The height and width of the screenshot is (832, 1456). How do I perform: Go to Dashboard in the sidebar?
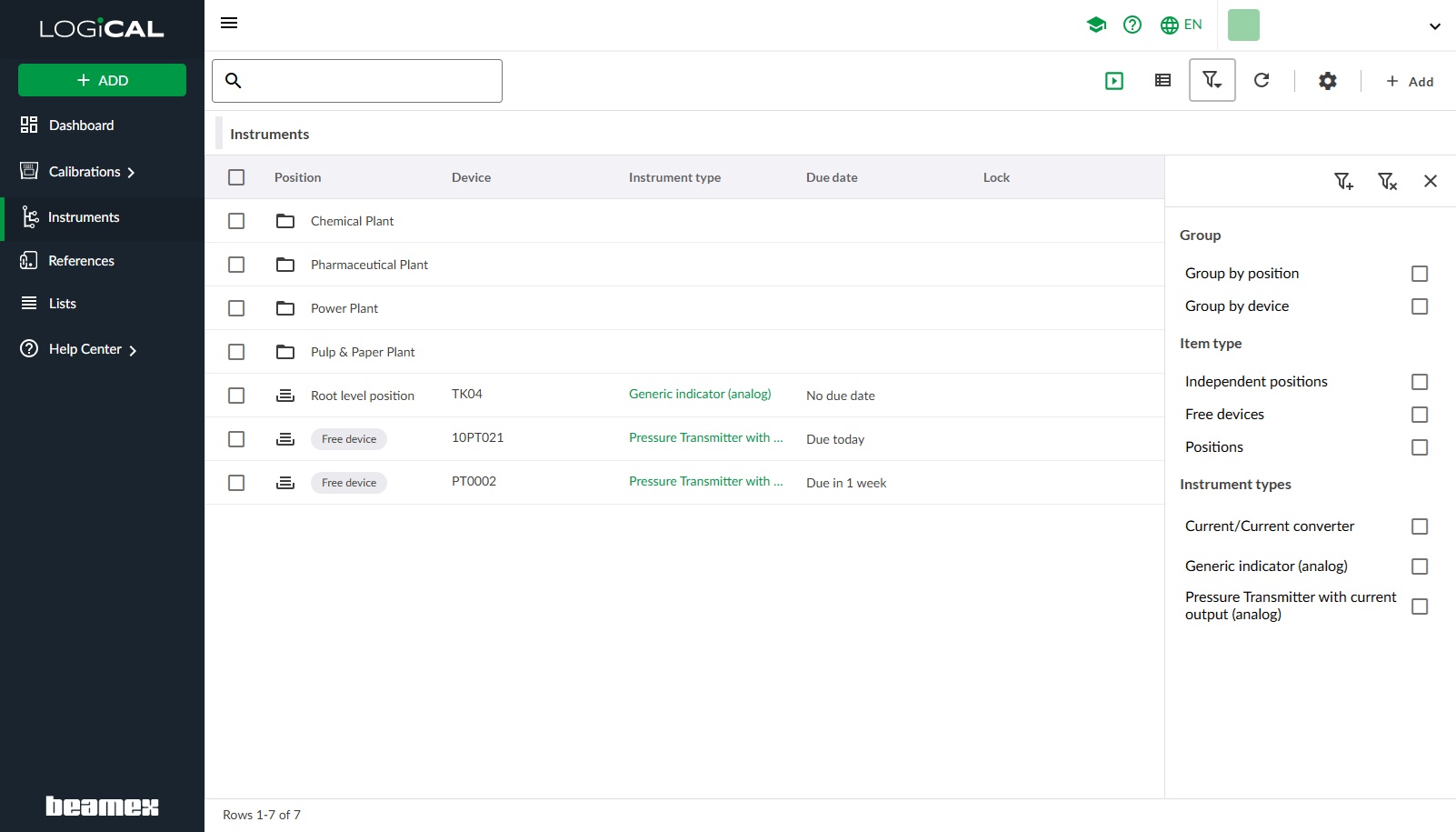[x=81, y=125]
